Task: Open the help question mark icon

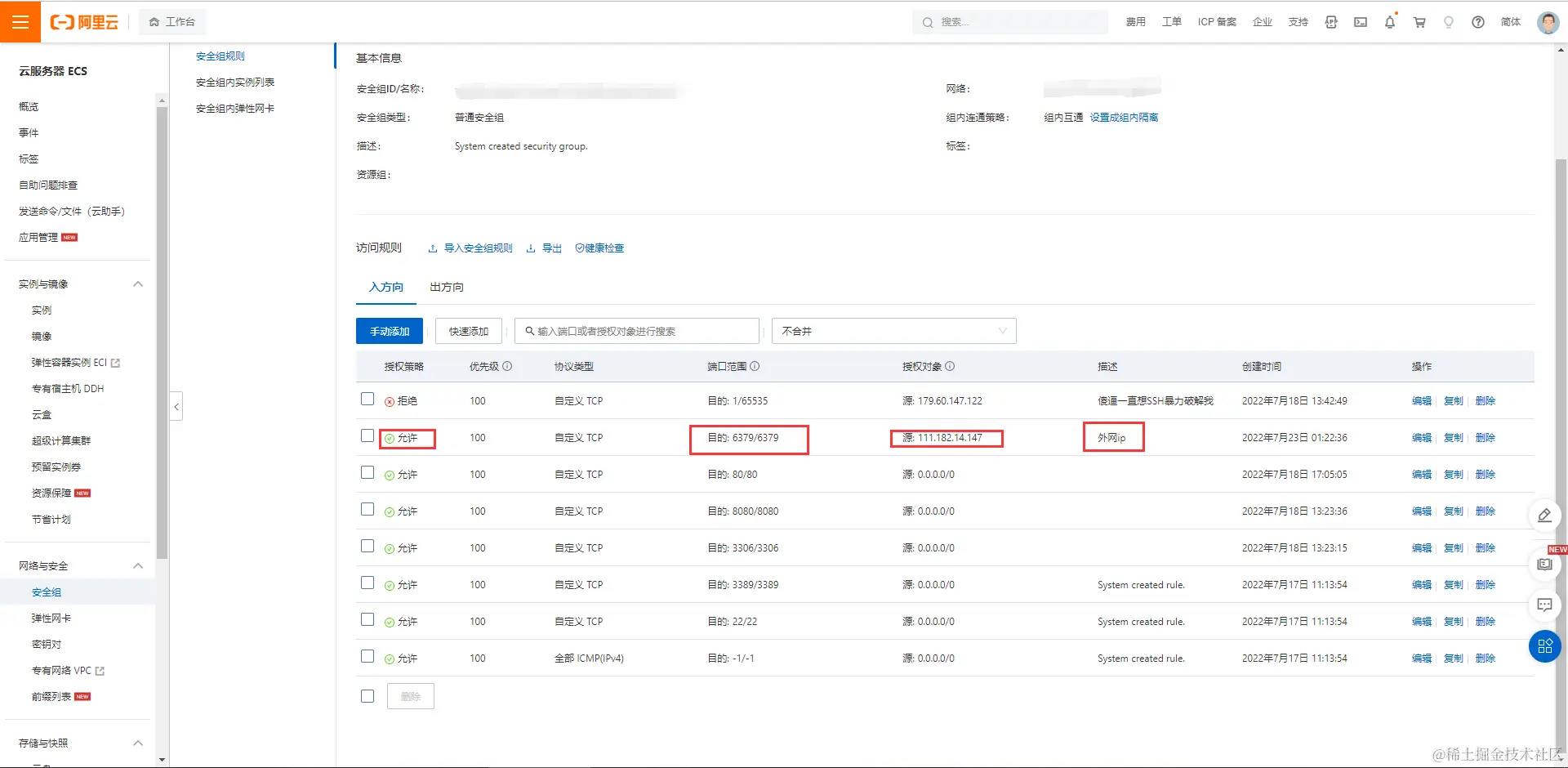Action: pyautogui.click(x=1478, y=22)
